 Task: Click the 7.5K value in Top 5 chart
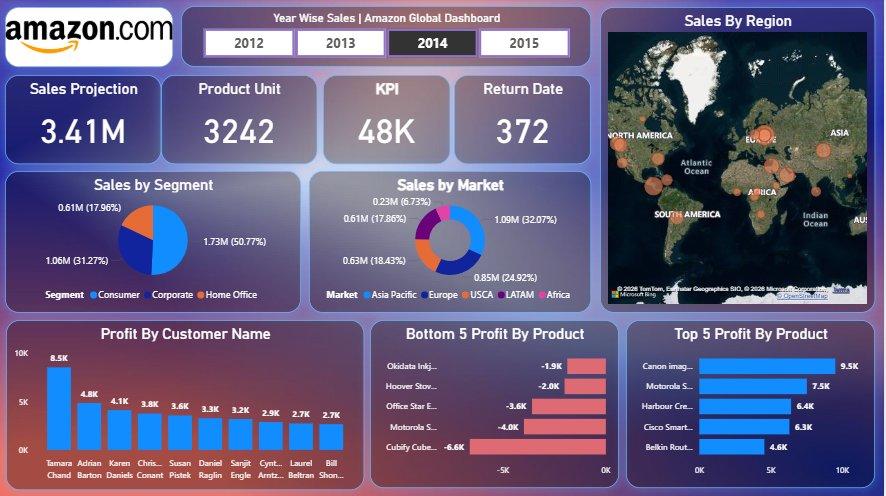click(821, 386)
